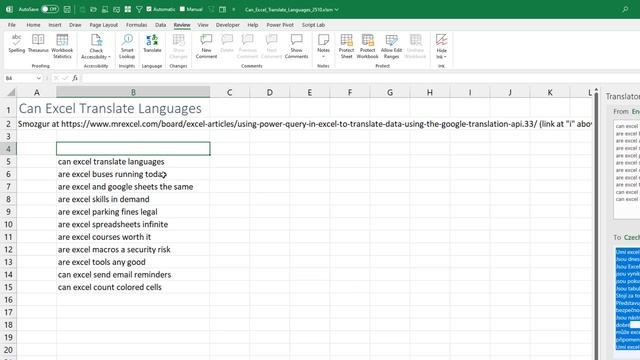
Task: Expand the Name Box dropdown
Action: pyautogui.click(x=39, y=78)
